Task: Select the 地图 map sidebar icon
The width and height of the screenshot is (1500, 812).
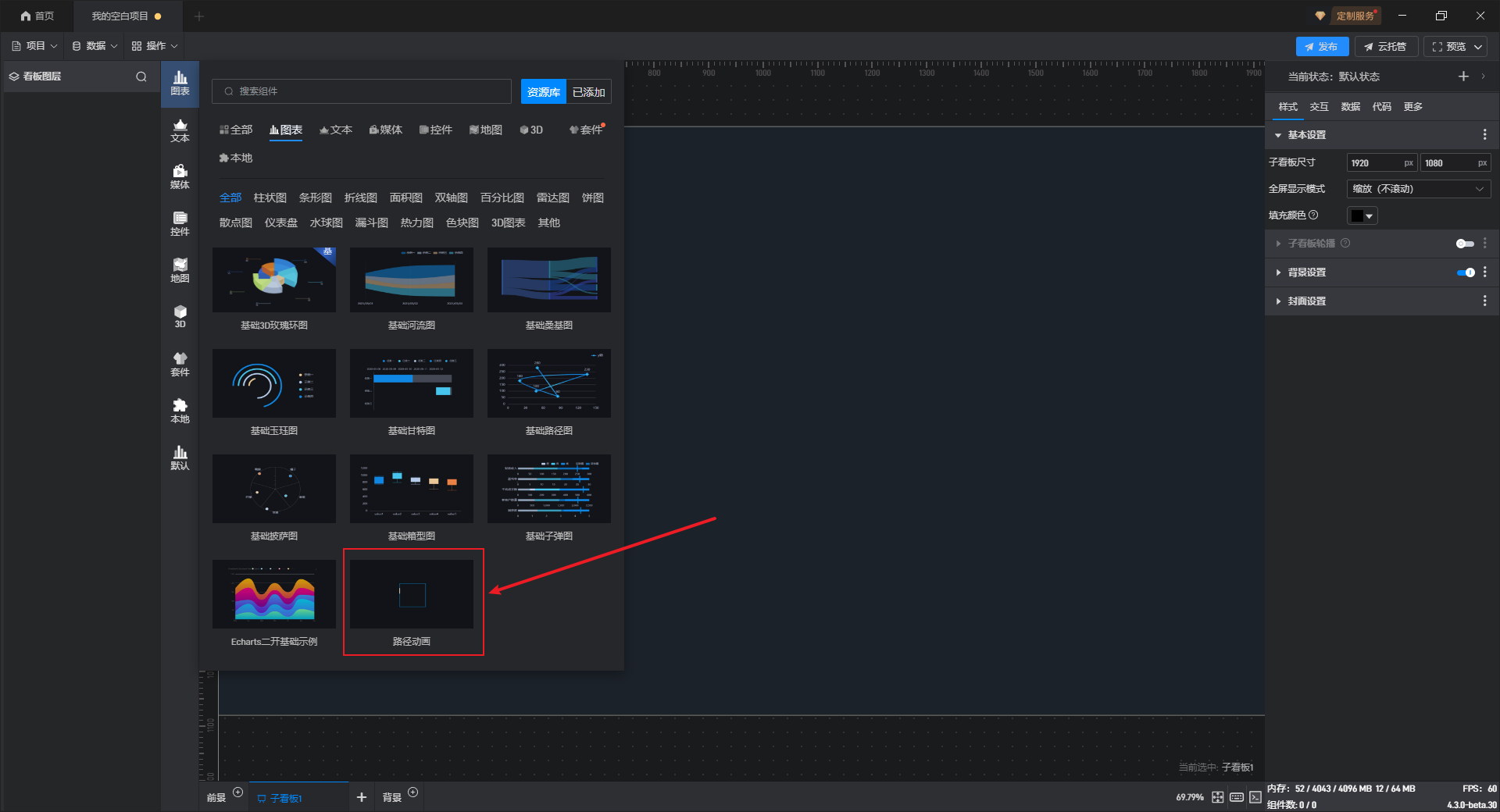Action: 180,270
